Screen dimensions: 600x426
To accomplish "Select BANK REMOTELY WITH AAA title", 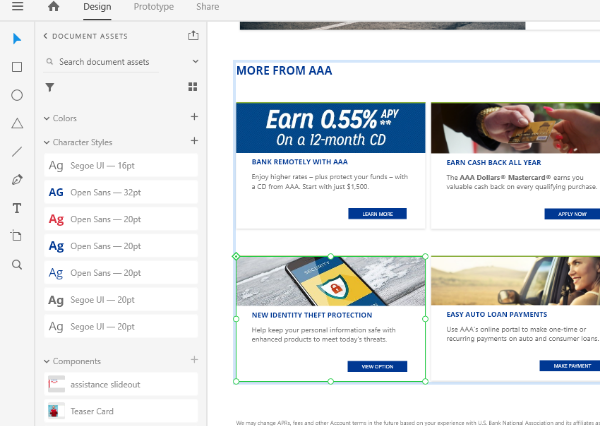I will point(300,162).
